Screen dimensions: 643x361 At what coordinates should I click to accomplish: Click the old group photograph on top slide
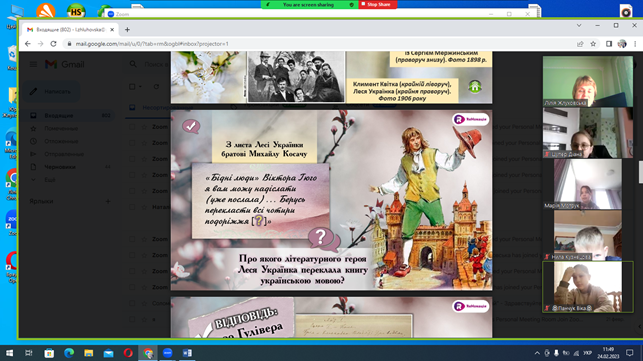296,76
